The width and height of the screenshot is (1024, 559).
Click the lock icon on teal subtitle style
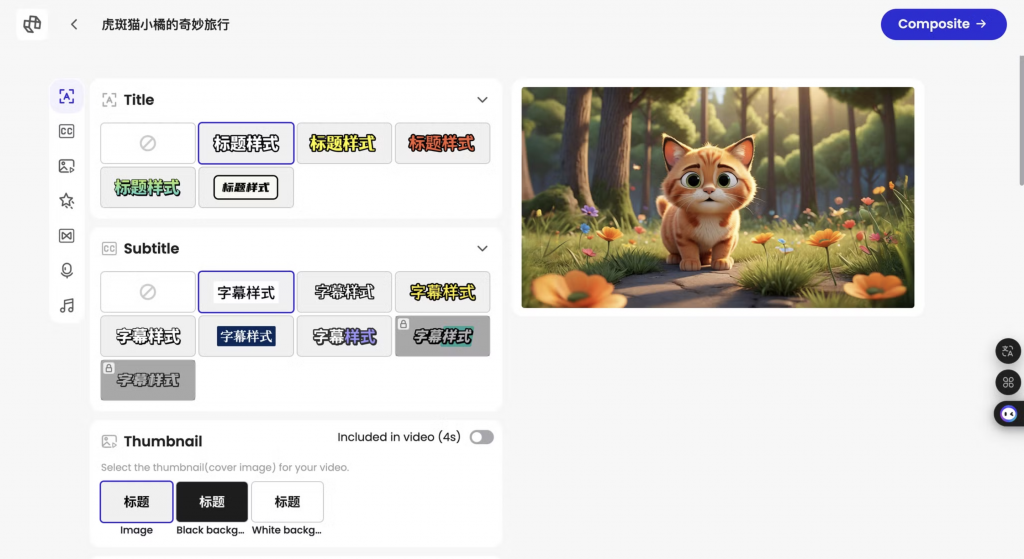(x=404, y=324)
